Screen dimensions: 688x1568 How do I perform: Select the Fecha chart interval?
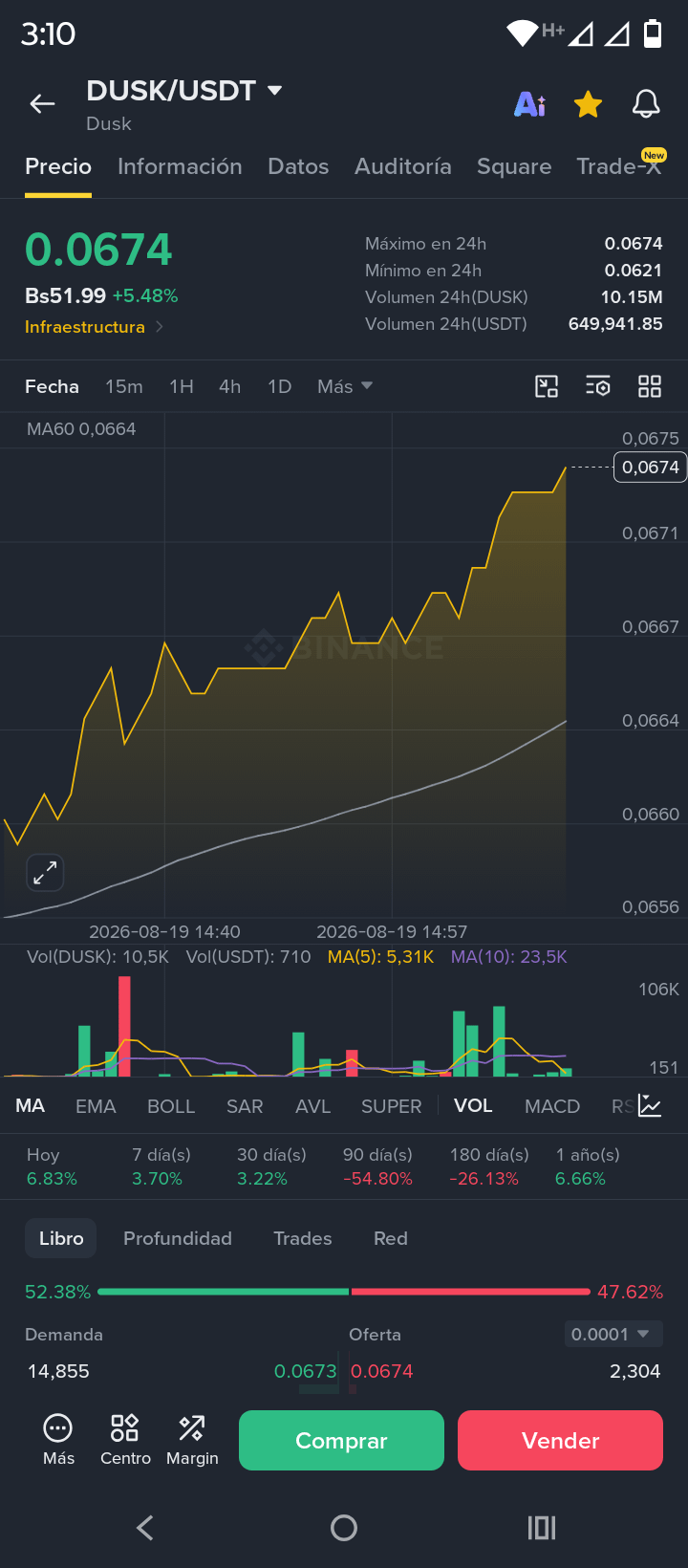coord(52,386)
